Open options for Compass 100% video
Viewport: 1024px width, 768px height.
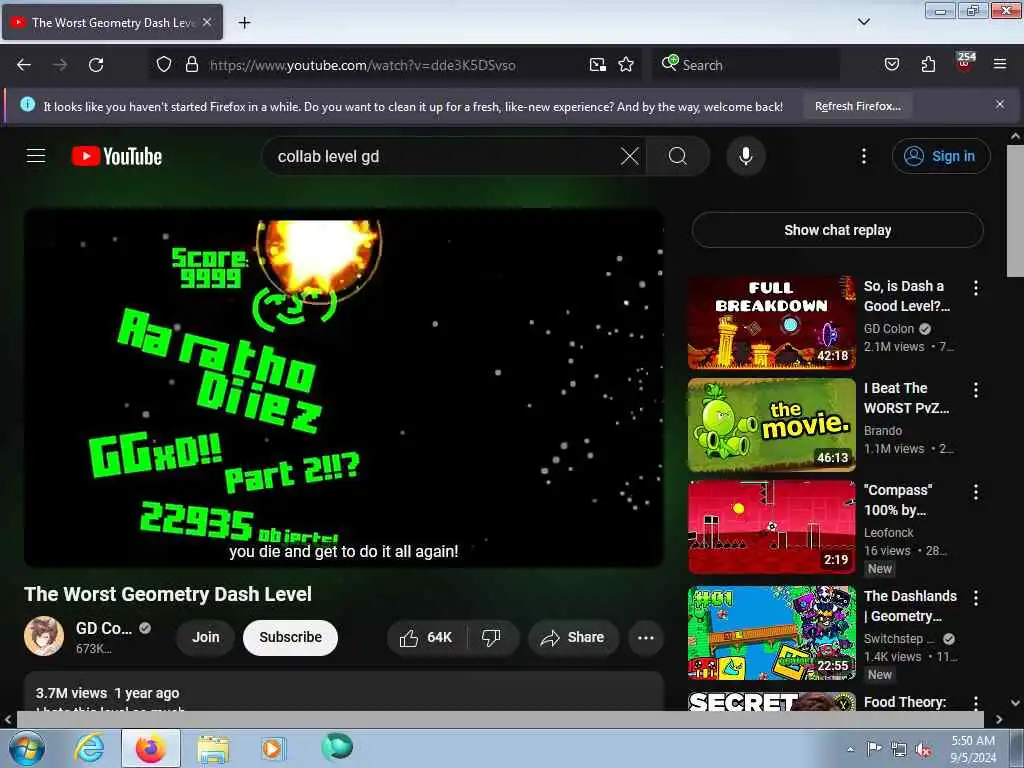[x=976, y=492]
